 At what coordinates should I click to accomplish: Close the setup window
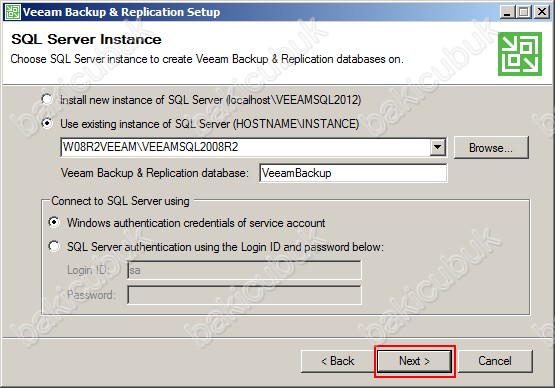542,12
